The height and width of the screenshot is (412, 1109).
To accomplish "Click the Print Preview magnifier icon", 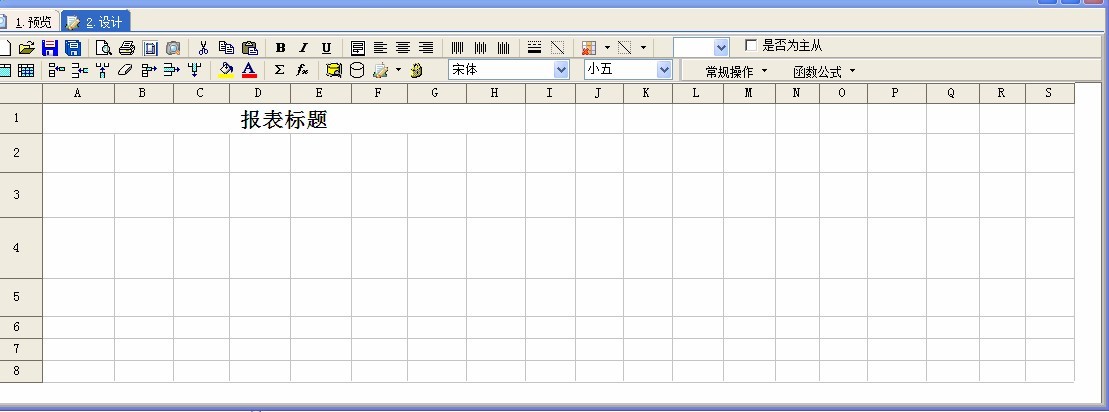I will tap(104, 47).
